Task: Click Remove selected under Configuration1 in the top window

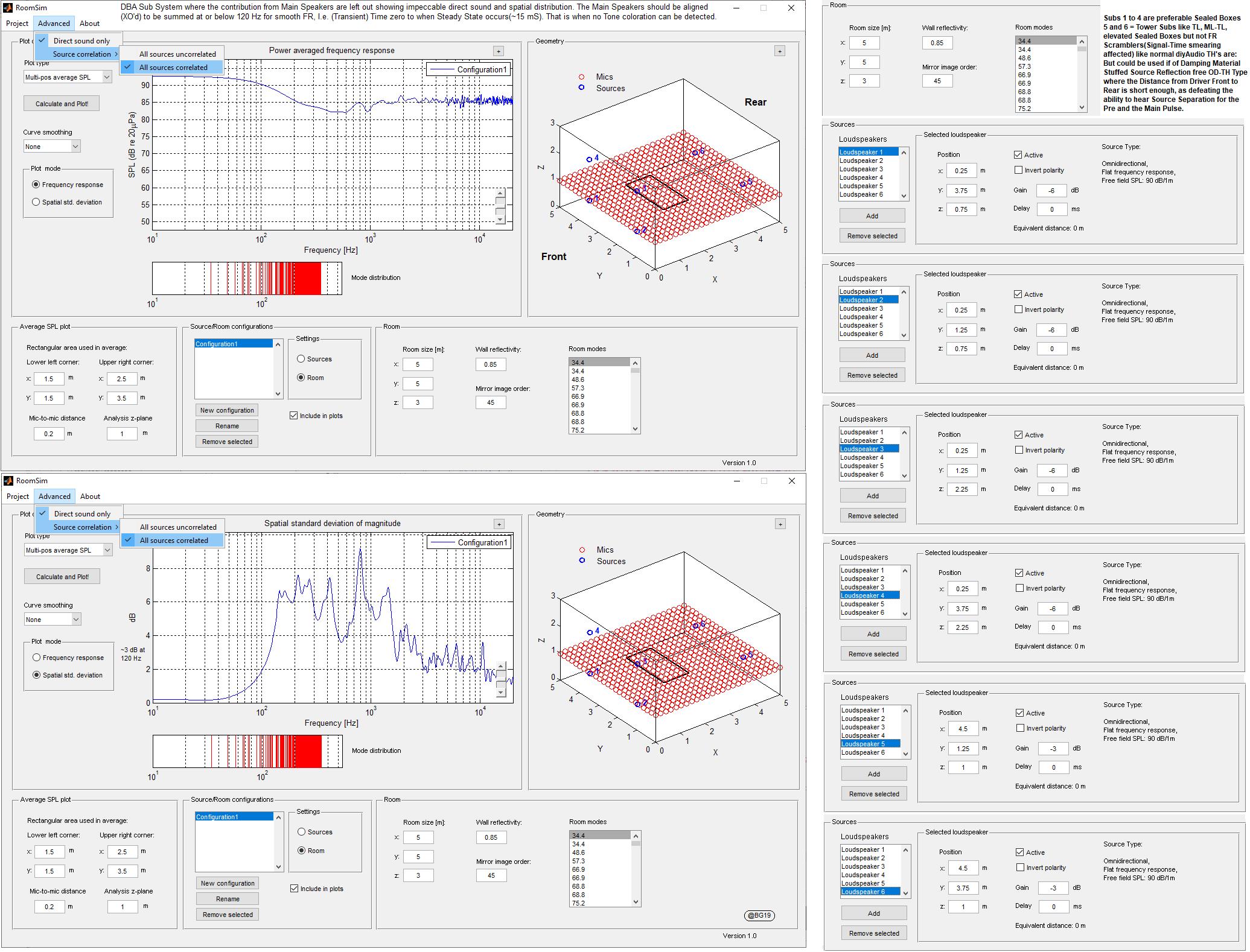Action: coord(227,442)
